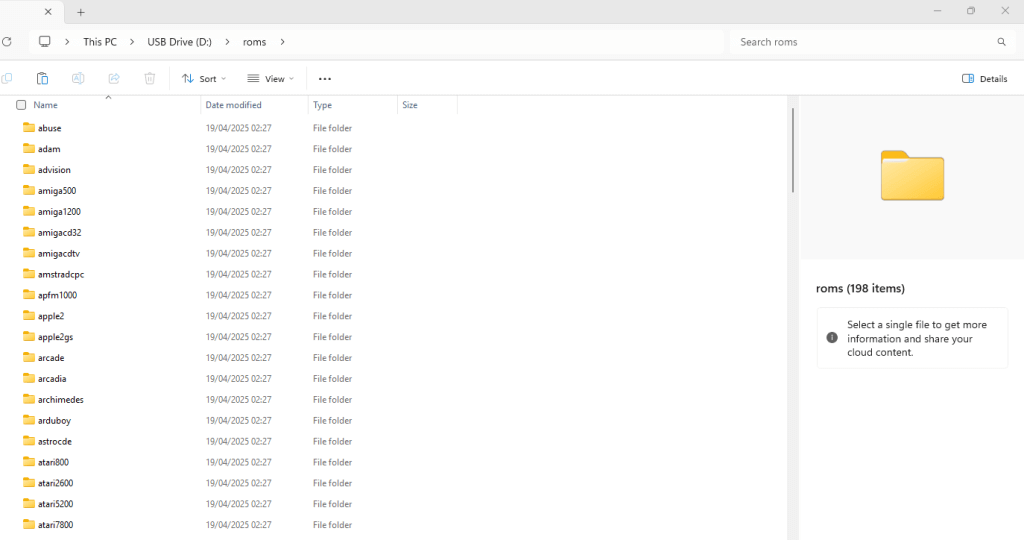The image size is (1024, 540).
Task: Go to This PC in the breadcrumb
Action: pyautogui.click(x=99, y=42)
